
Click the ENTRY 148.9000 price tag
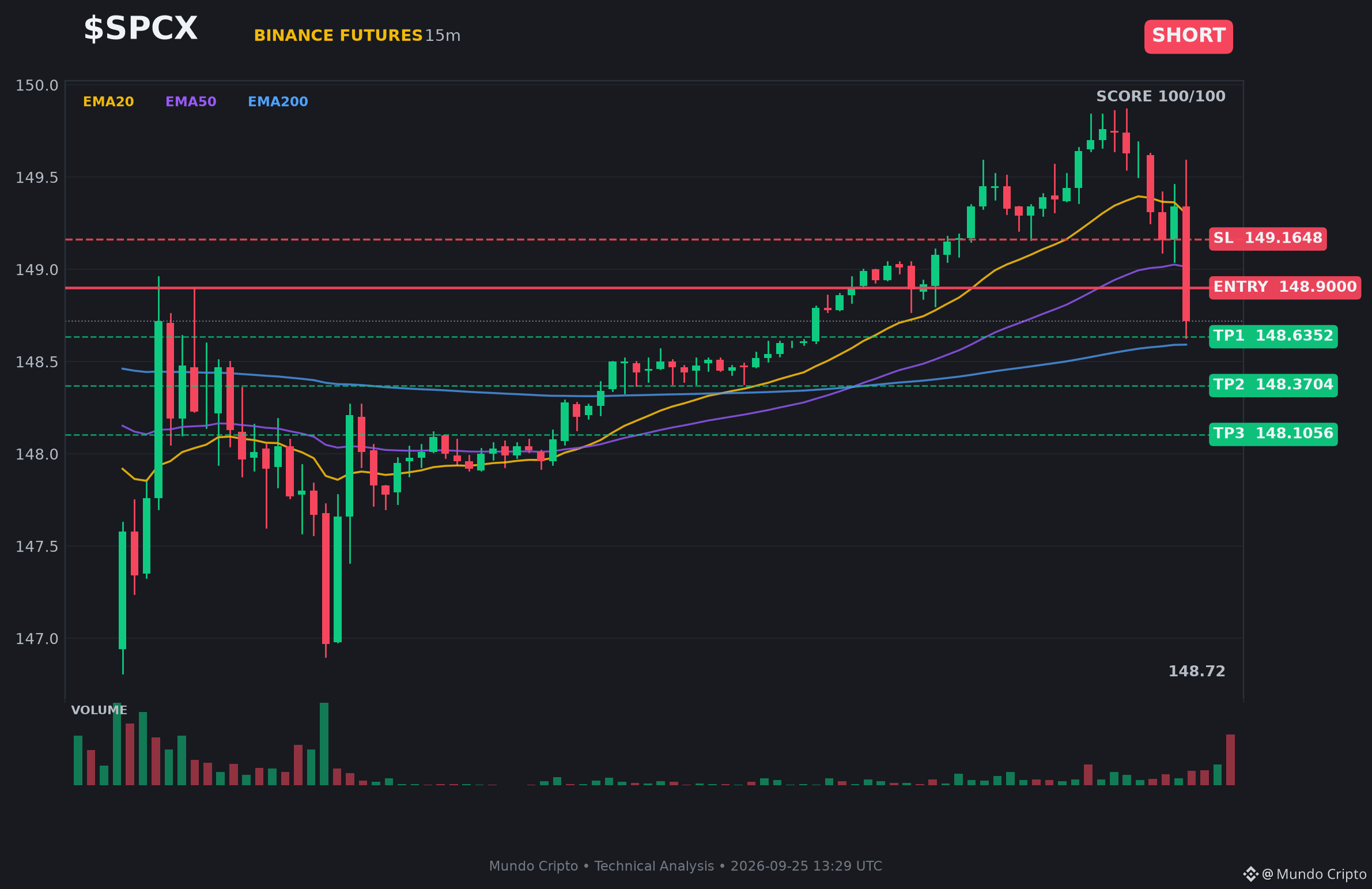pos(1285,287)
